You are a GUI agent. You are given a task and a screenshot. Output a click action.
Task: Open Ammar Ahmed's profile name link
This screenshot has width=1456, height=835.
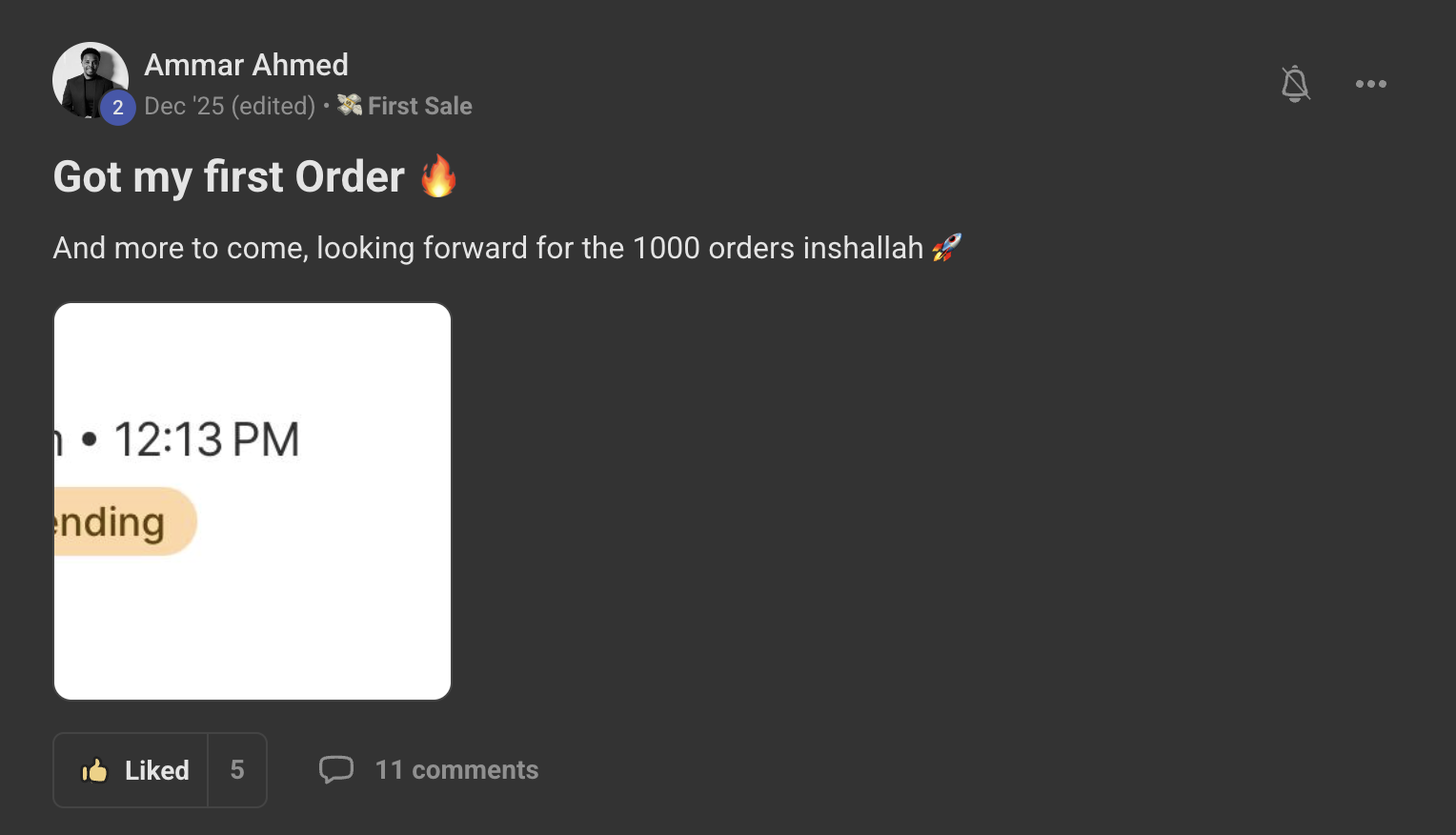246,65
